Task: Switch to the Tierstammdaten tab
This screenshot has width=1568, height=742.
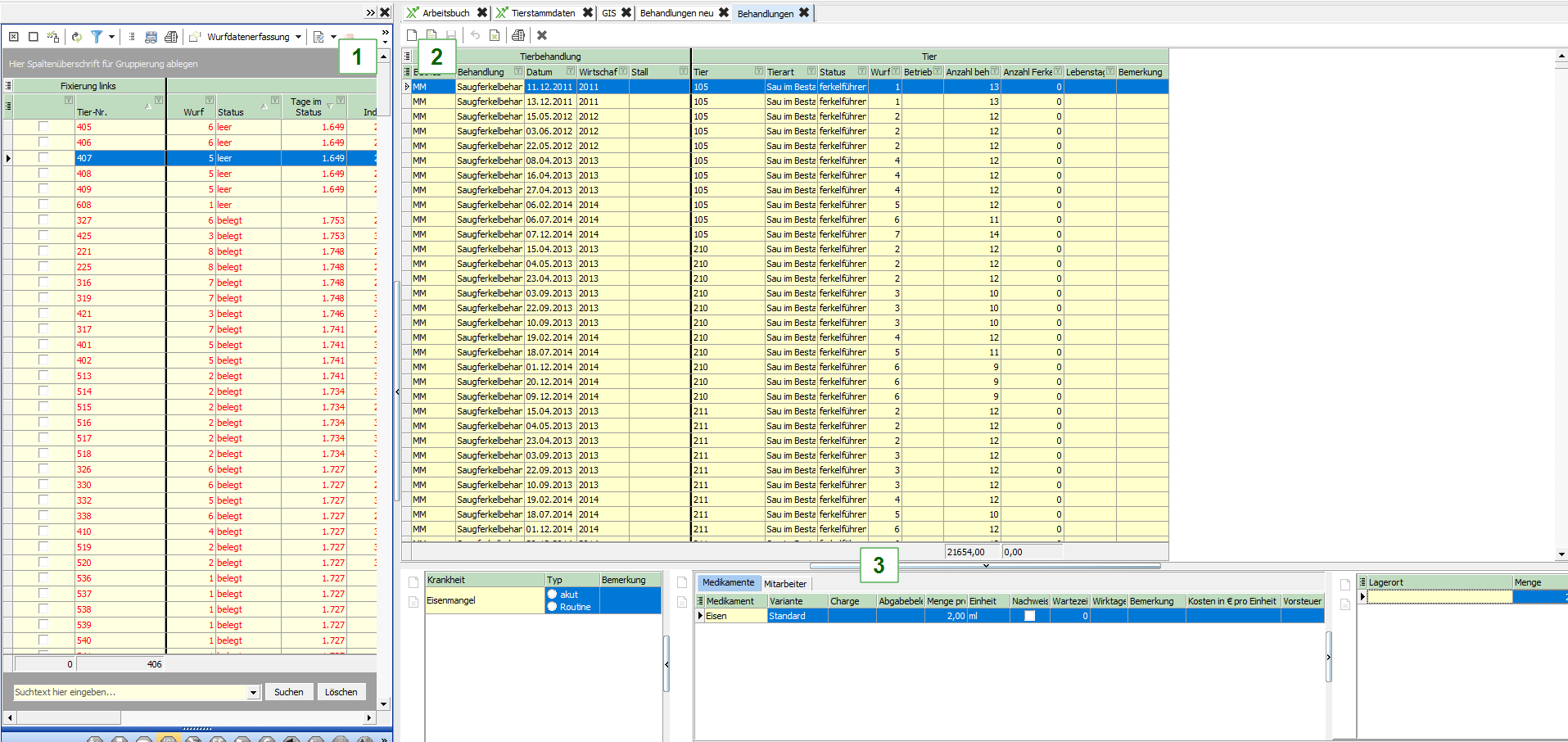Action: pos(542,13)
